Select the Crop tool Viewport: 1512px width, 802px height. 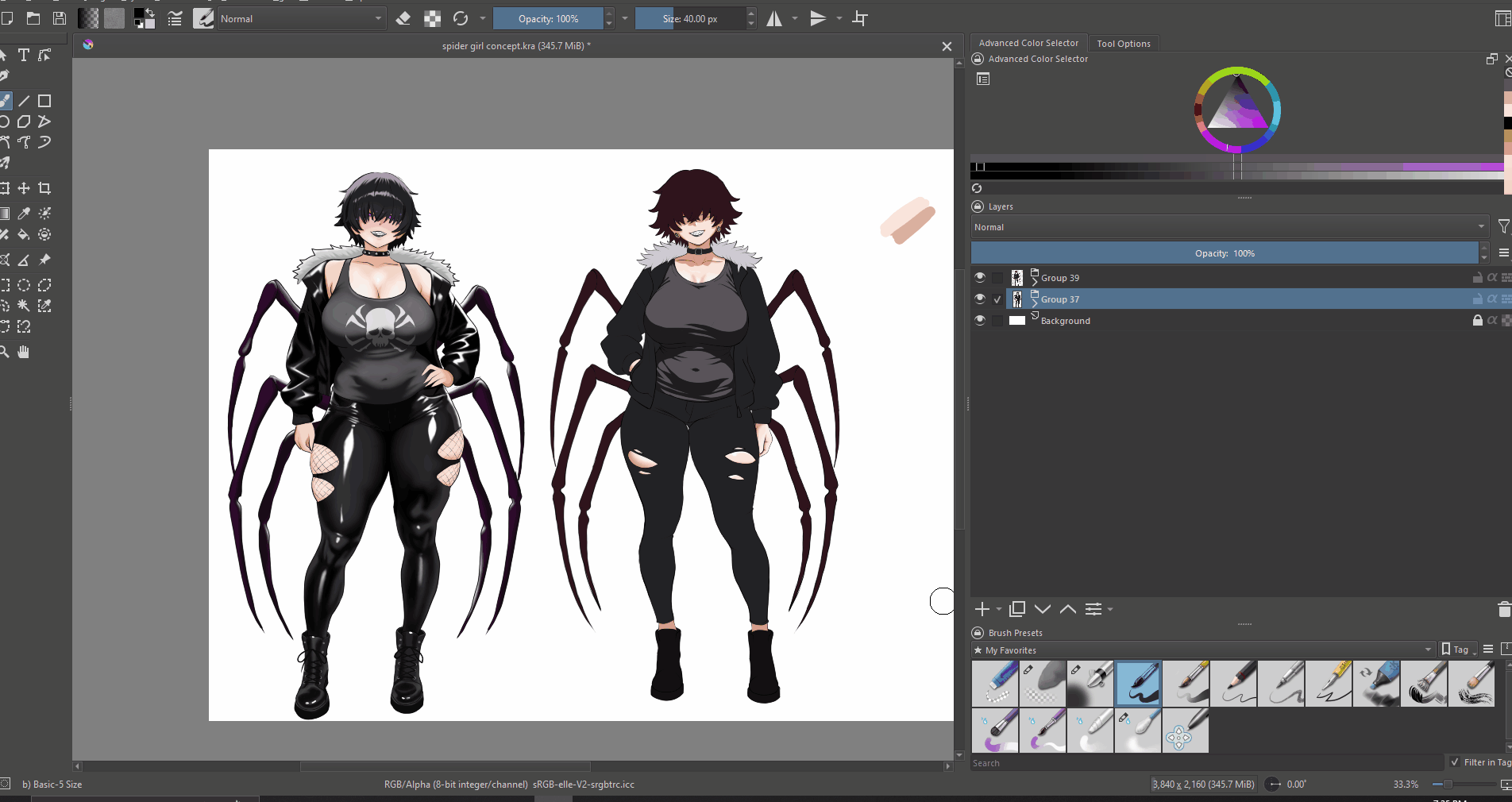44,188
